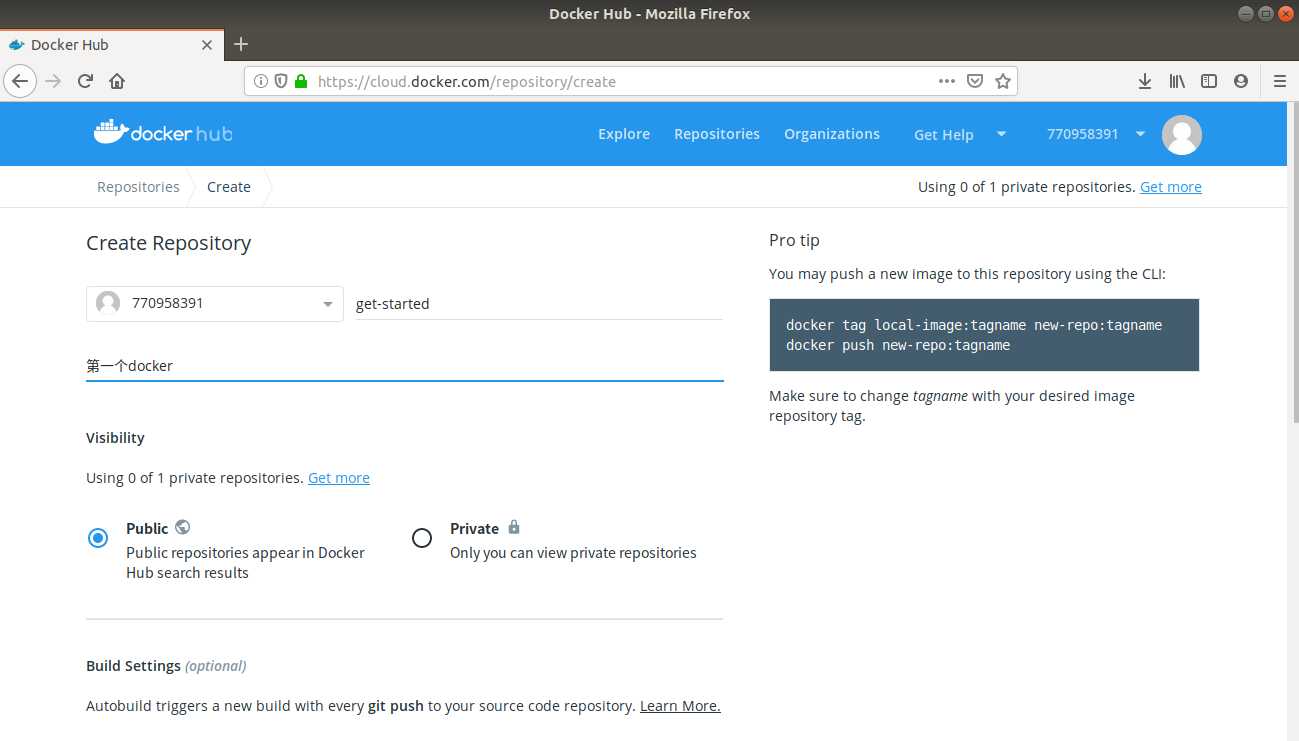Toggle the sidebar view icon
This screenshot has height=741, width=1299.
coord(1209,82)
